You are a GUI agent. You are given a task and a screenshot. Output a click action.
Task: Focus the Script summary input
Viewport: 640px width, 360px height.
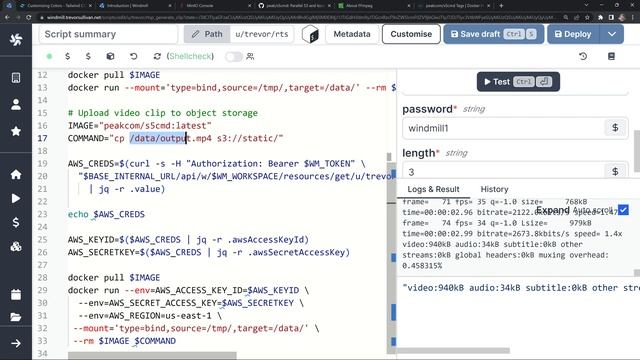[109, 34]
